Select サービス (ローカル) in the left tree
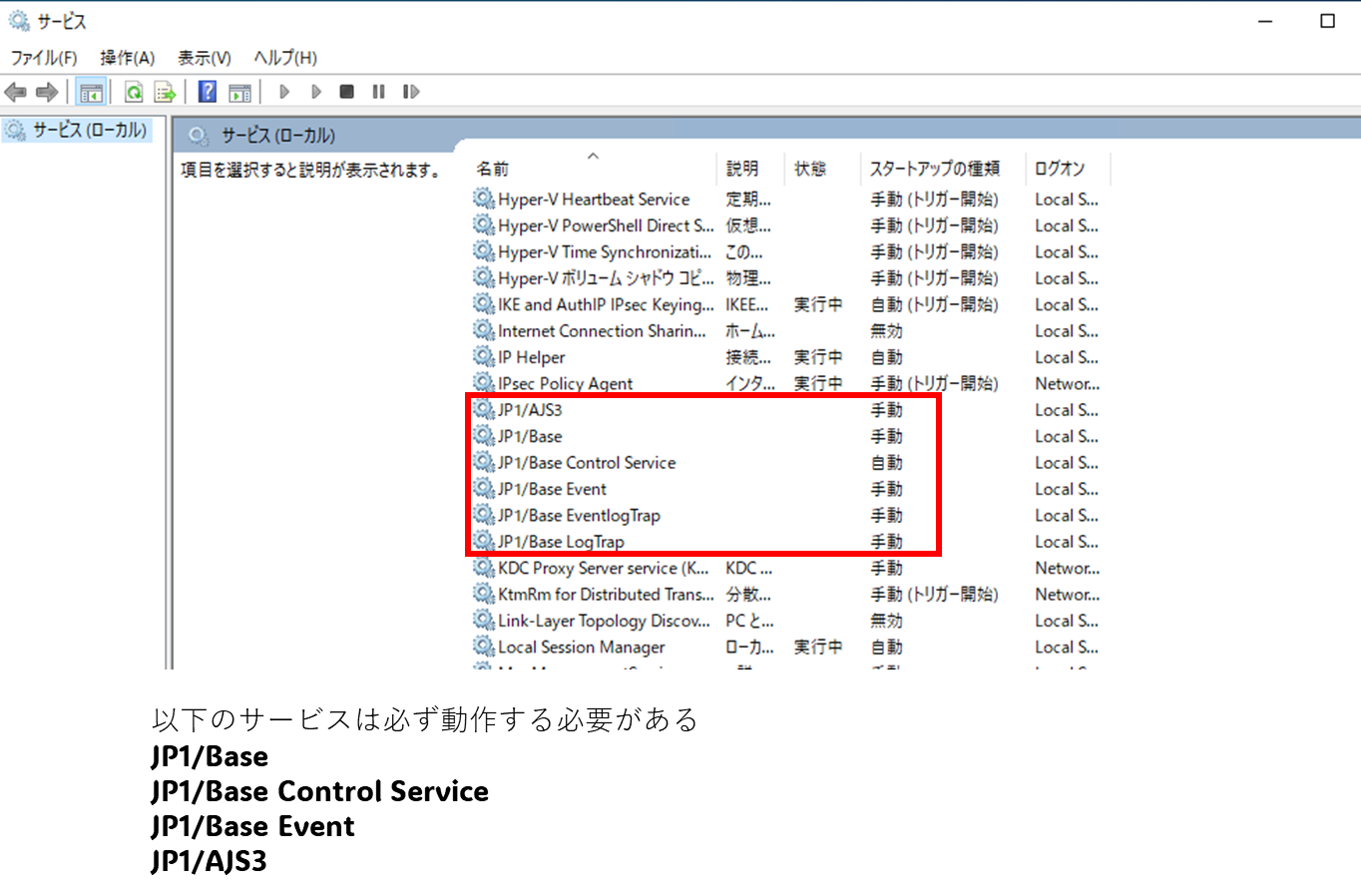This screenshot has height=896, width=1361. (89, 130)
